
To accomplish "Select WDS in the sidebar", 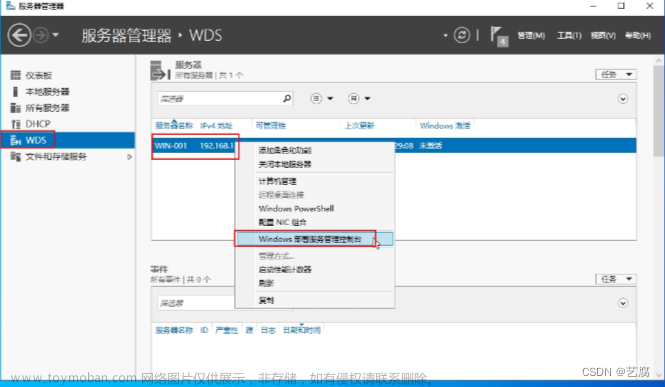I will coord(68,140).
